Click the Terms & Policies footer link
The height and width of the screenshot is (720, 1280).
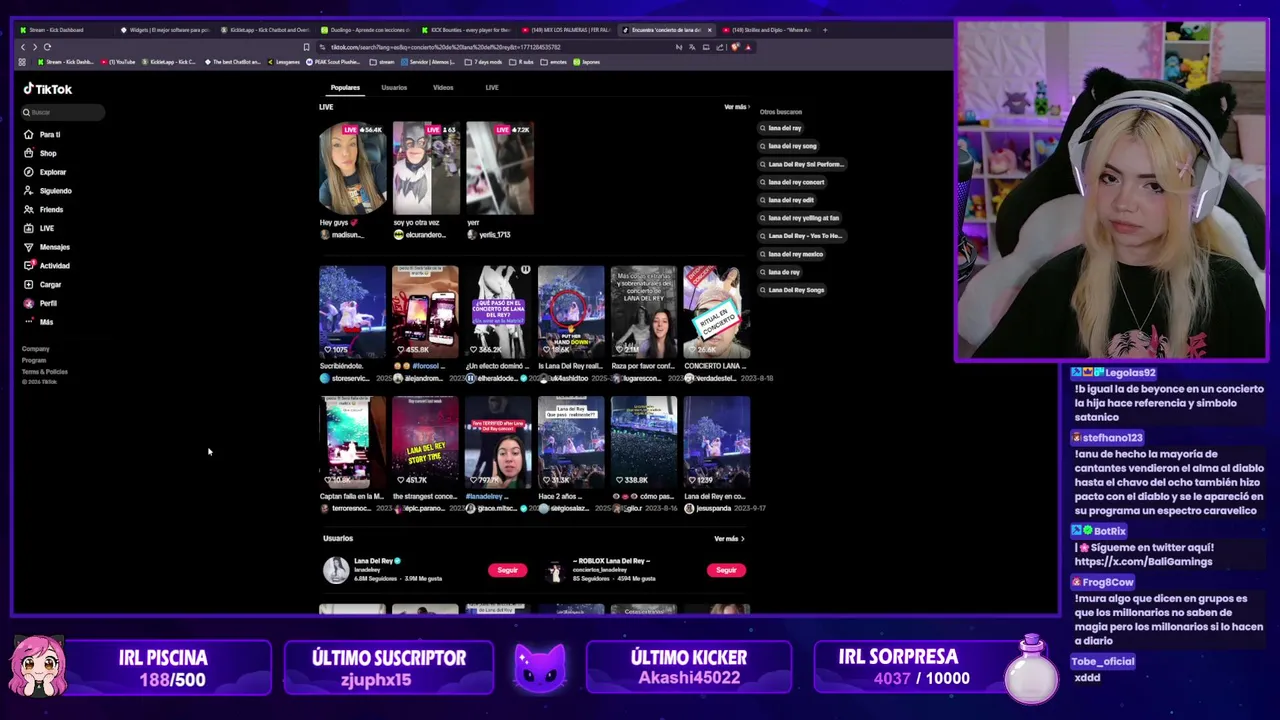pos(45,372)
